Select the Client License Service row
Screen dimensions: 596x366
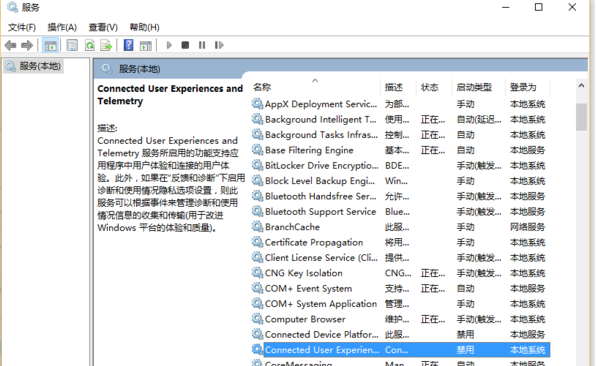coord(401,258)
